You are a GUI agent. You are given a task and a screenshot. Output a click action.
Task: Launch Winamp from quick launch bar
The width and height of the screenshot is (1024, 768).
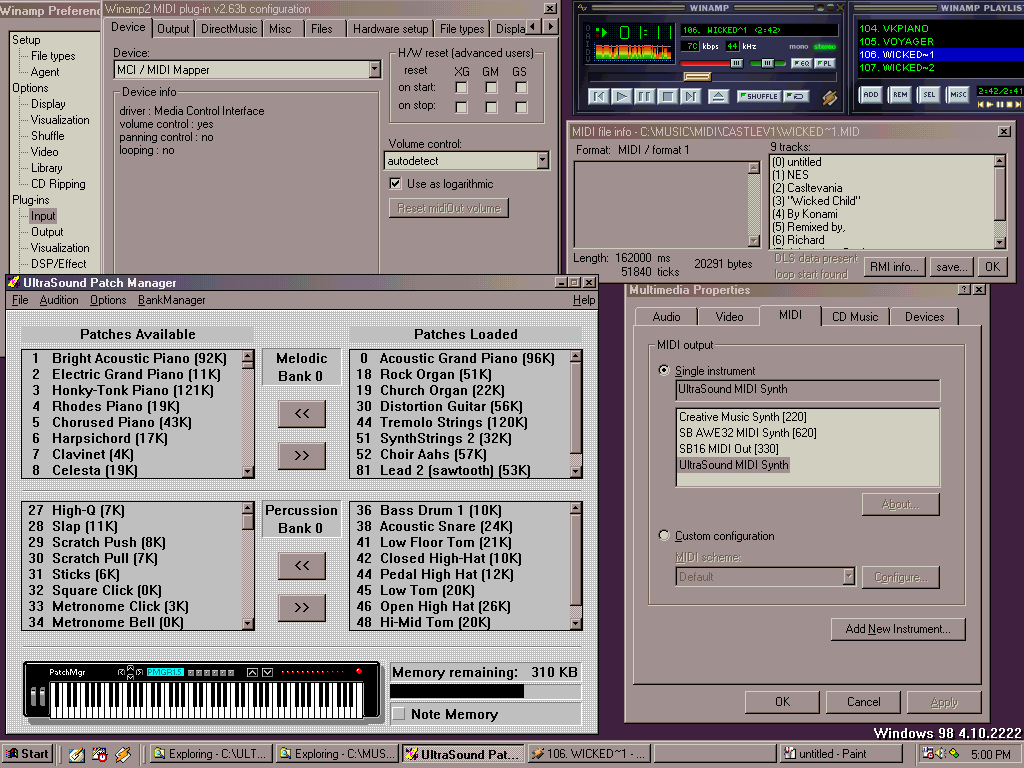point(123,754)
